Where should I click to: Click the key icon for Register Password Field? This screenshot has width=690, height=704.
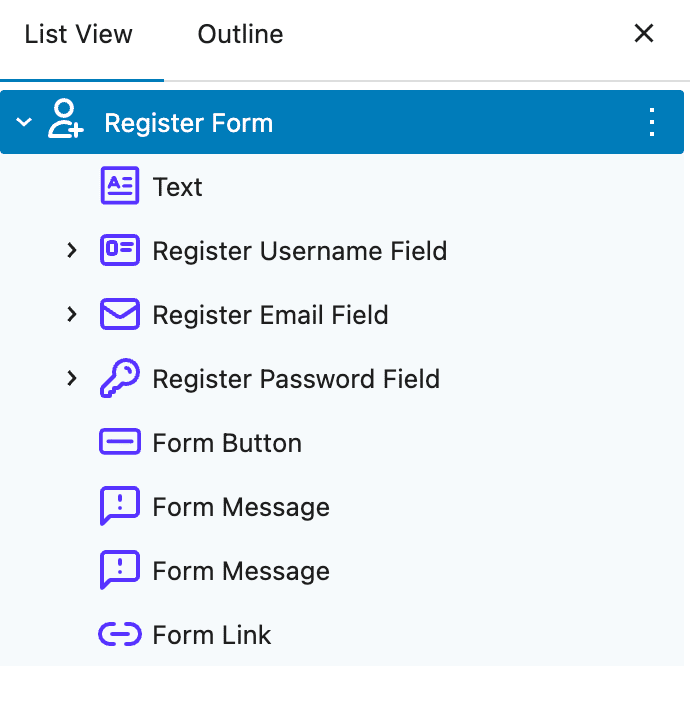[x=120, y=379]
